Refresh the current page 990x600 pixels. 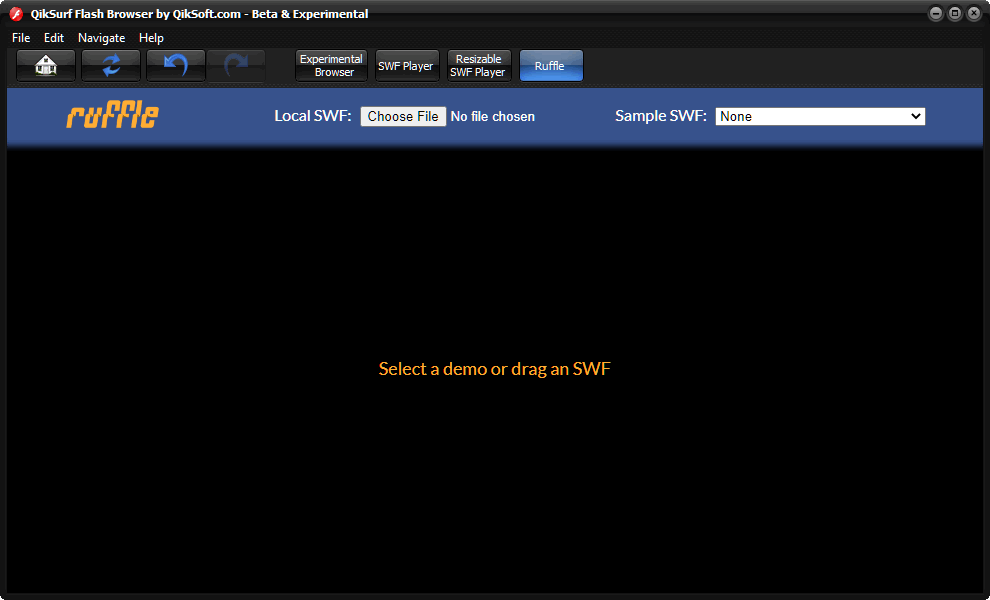coord(110,65)
